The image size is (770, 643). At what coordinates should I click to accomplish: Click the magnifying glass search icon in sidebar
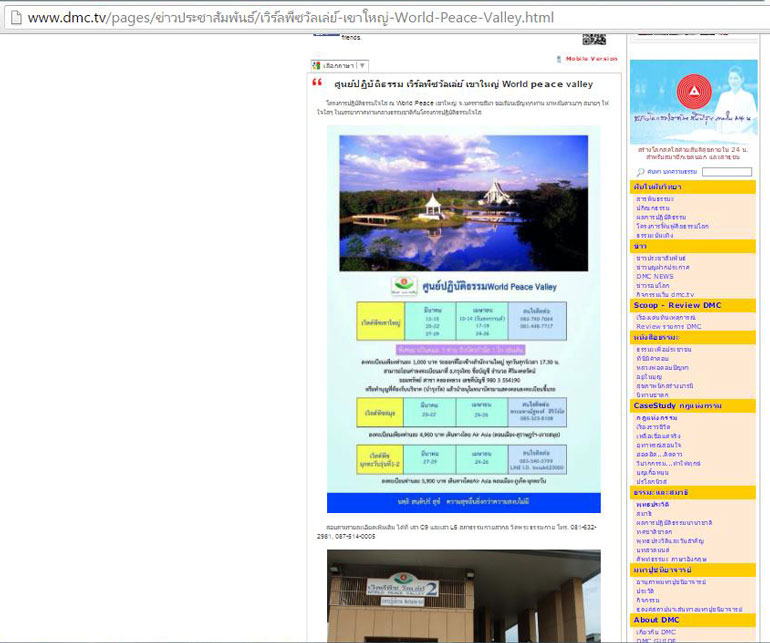pyautogui.click(x=637, y=172)
